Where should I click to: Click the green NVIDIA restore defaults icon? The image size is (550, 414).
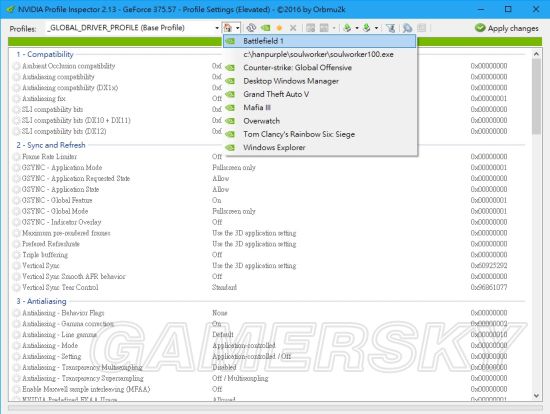tap(266, 28)
